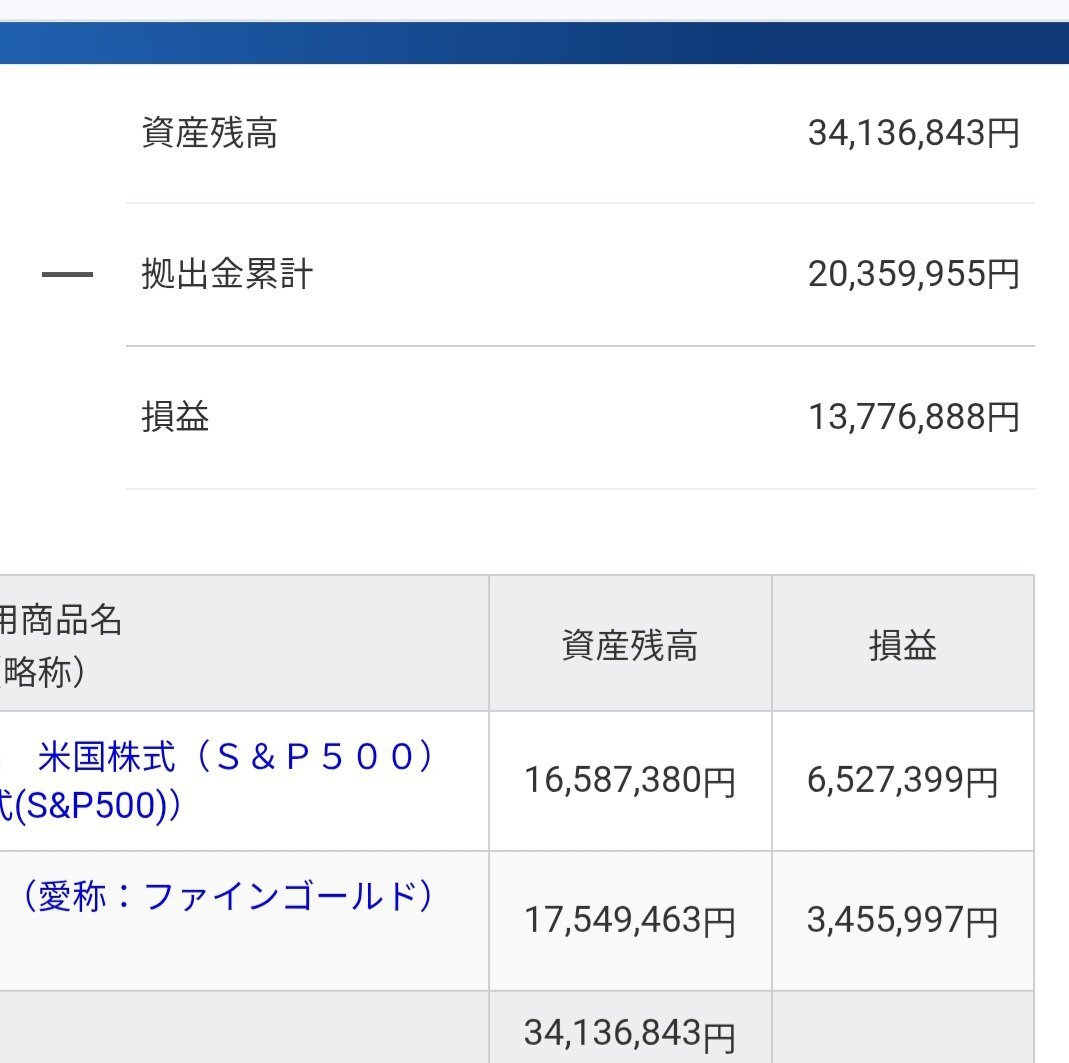Select the 6,527,399円 profit cell
This screenshot has height=1063, width=1069.
(x=902, y=781)
